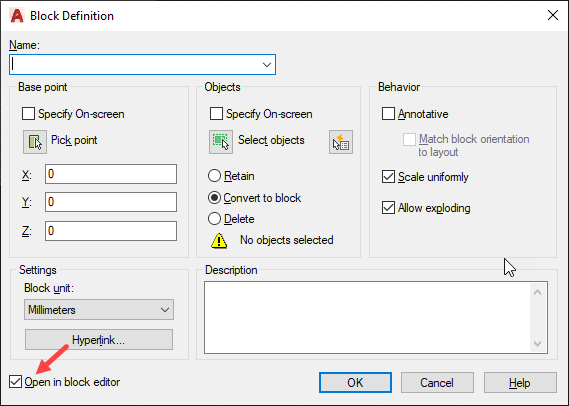Click the Description scrollbar down arrow
The image size is (569, 406).
click(537, 344)
